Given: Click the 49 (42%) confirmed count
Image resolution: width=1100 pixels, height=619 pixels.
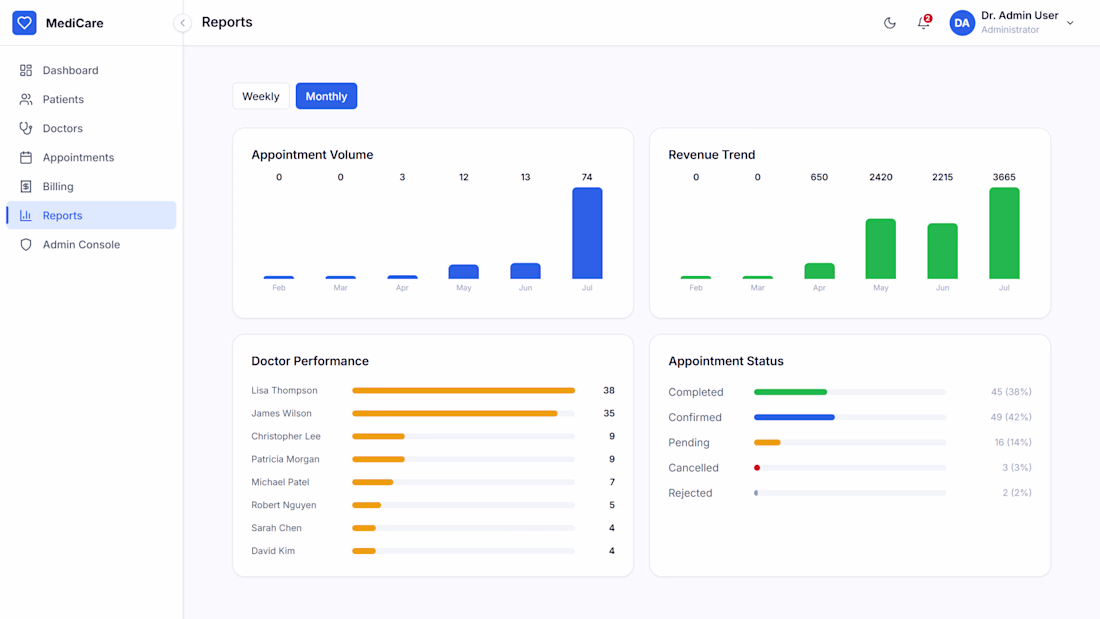Looking at the screenshot, I should pyautogui.click(x=1011, y=417).
